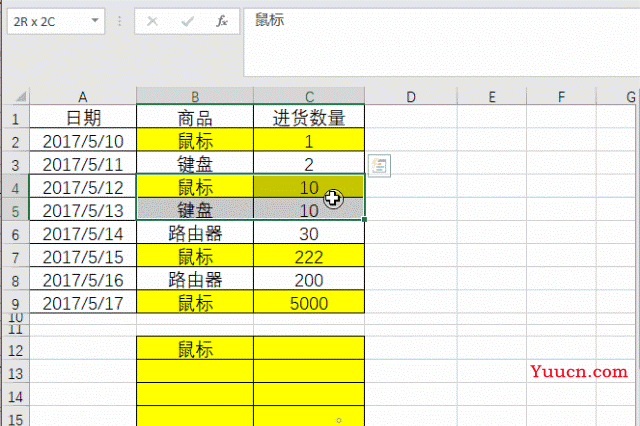
Task: Select column A header
Action: pos(83,96)
